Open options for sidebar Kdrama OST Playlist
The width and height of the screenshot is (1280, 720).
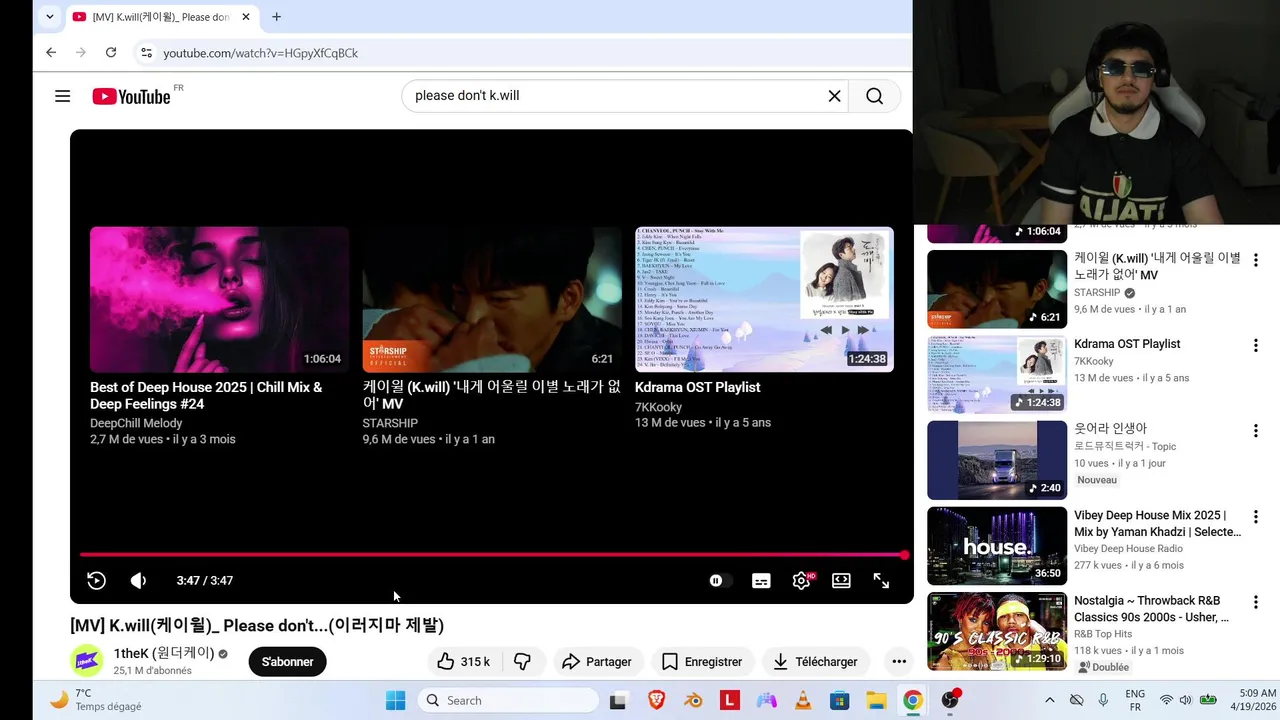pyautogui.click(x=1255, y=345)
